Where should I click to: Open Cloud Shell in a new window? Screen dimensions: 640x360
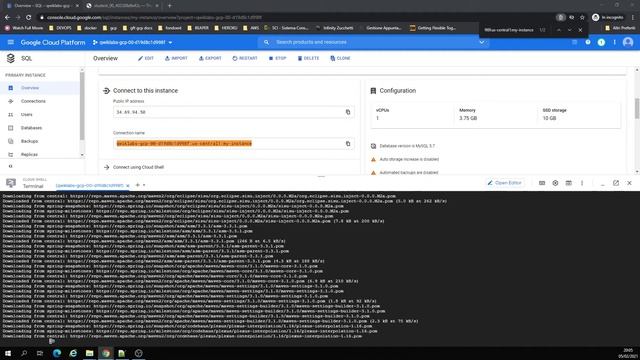click(x=616, y=183)
